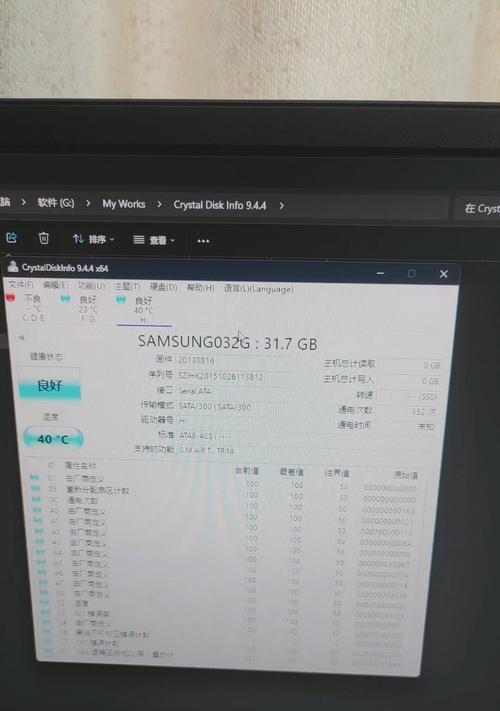
Task: Click the share icon in Explorer toolbar
Action: tap(12, 237)
